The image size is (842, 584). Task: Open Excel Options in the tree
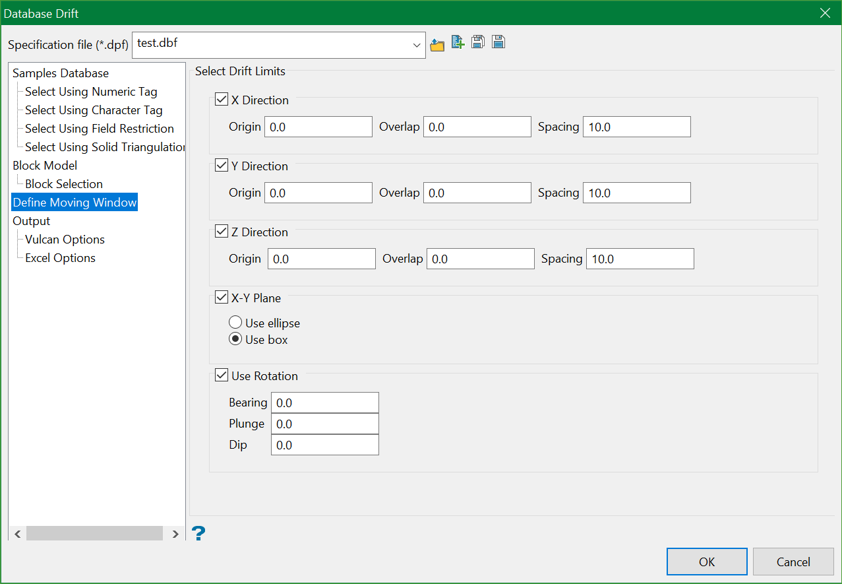[x=60, y=258]
